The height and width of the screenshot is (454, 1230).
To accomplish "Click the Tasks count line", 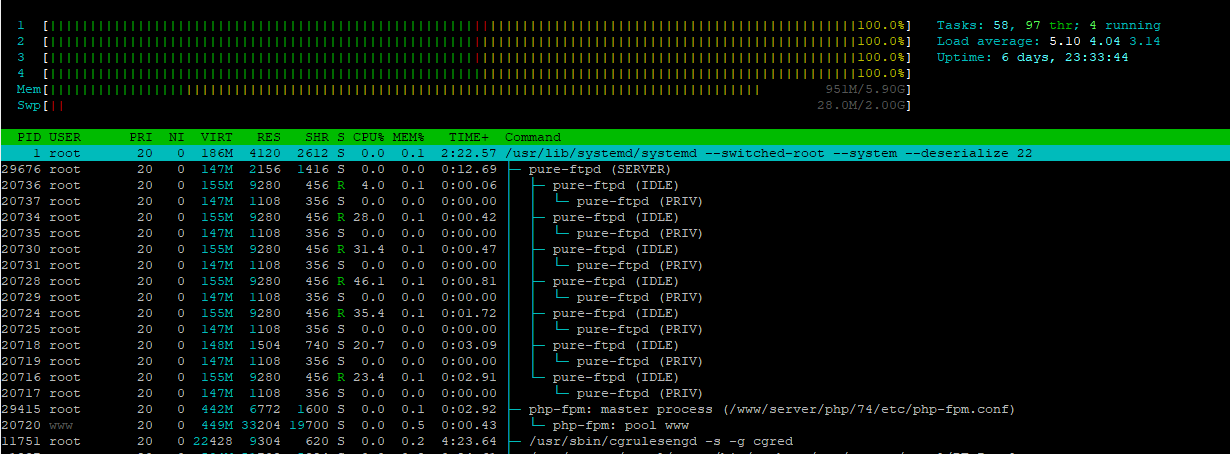I will (1049, 25).
